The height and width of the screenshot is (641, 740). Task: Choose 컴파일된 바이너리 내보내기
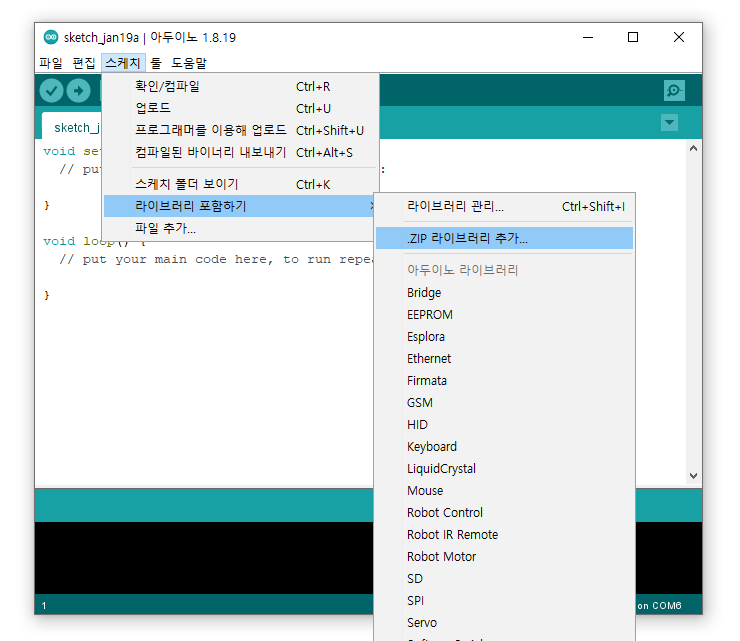pos(241,152)
